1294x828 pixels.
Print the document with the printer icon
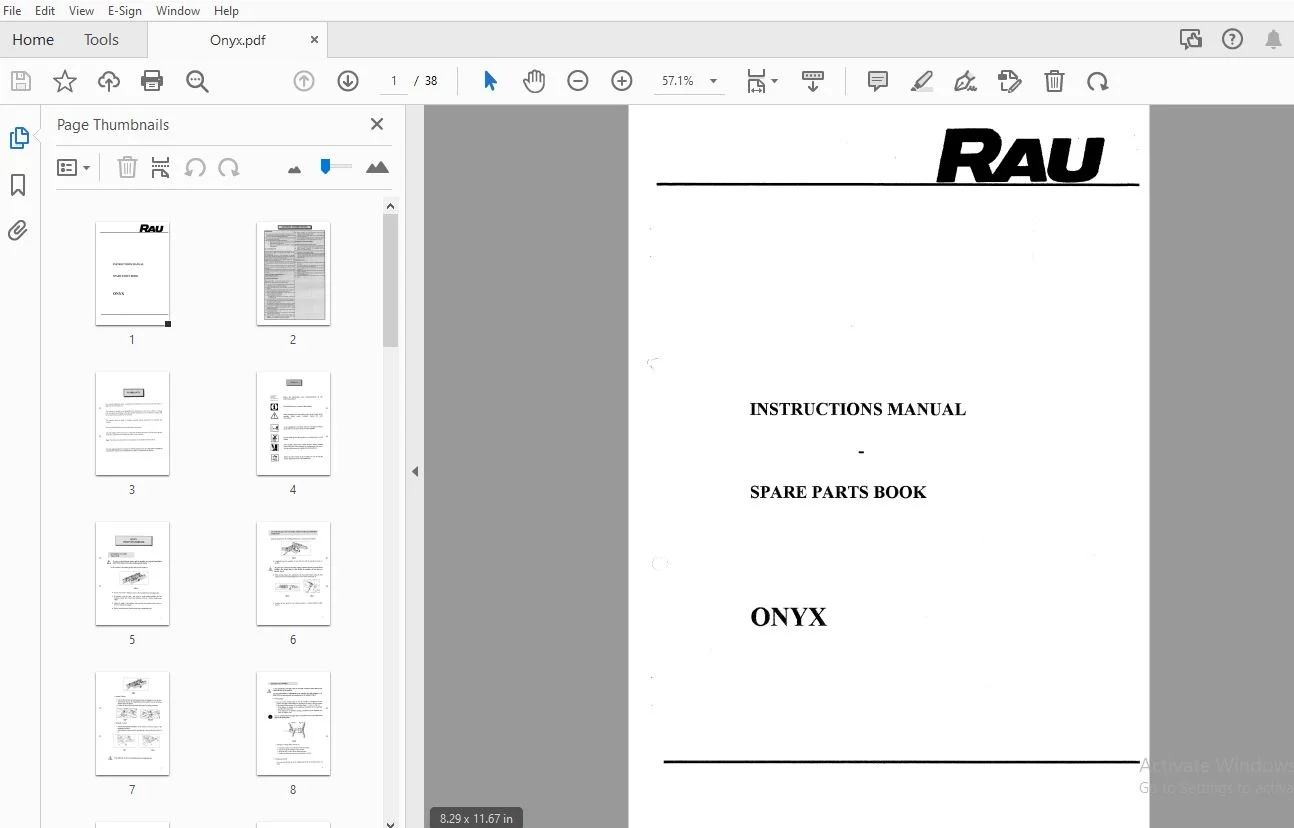point(152,81)
